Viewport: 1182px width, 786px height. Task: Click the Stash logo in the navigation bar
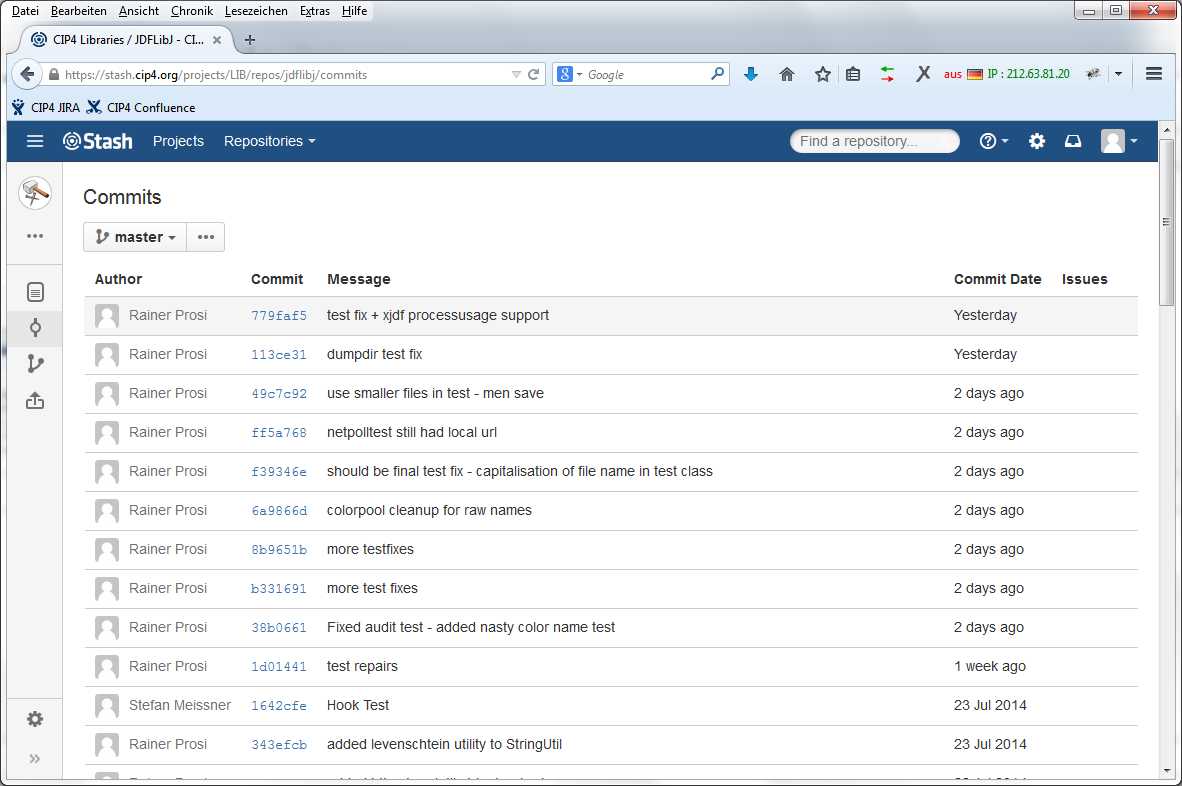[x=97, y=141]
